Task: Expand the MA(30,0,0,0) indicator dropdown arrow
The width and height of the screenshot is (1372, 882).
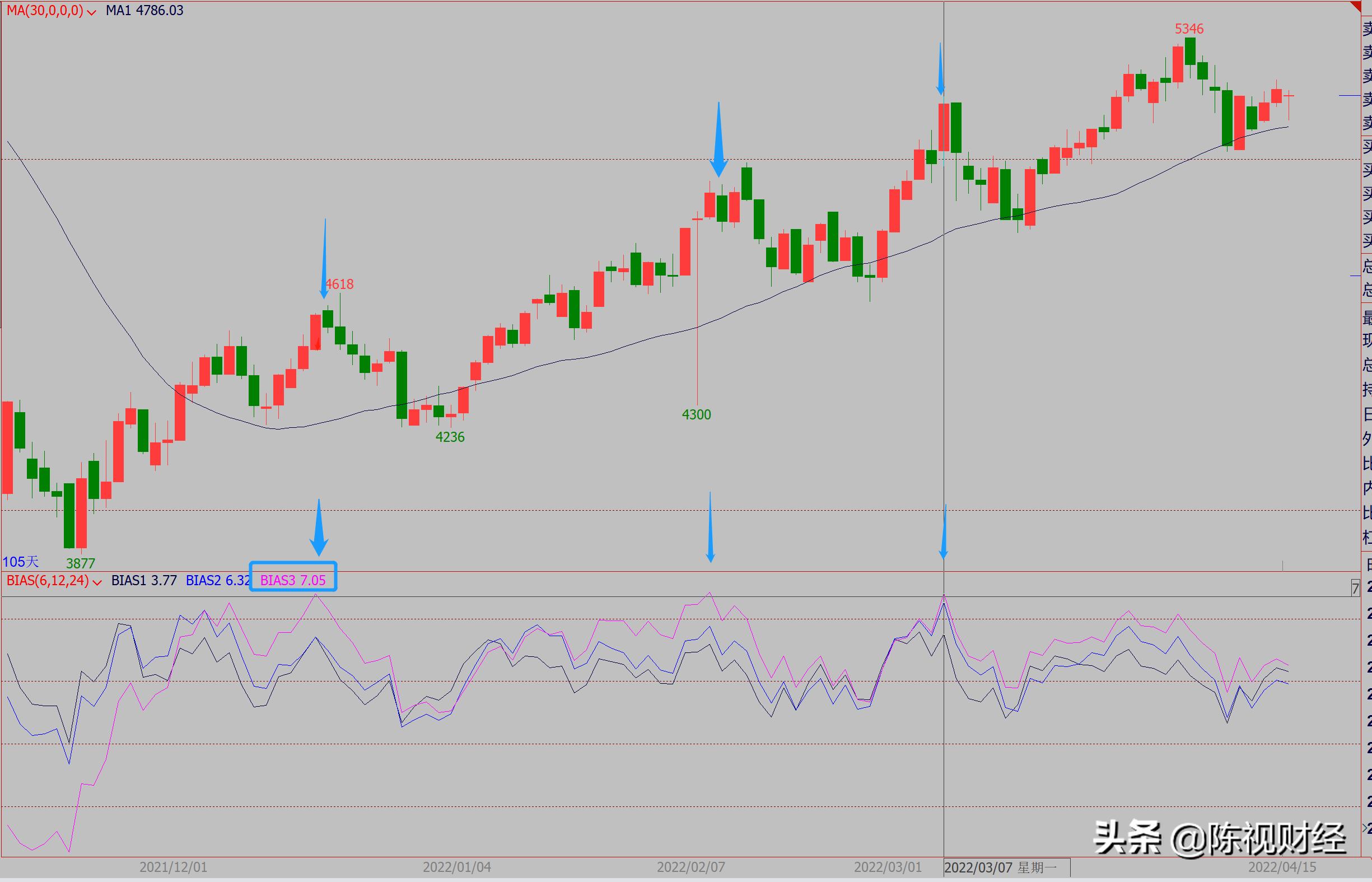Action: tap(91, 12)
